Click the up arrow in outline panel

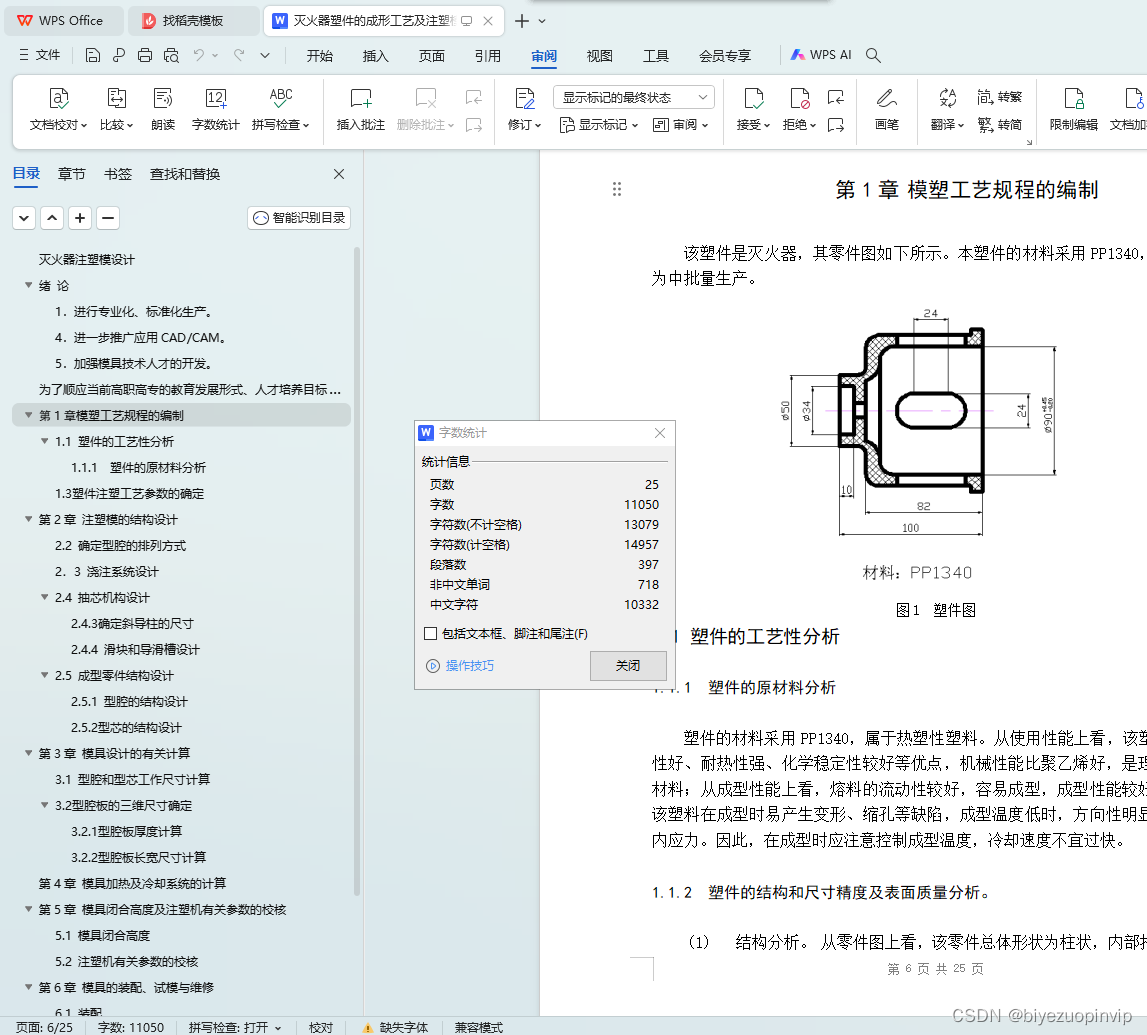(52, 218)
